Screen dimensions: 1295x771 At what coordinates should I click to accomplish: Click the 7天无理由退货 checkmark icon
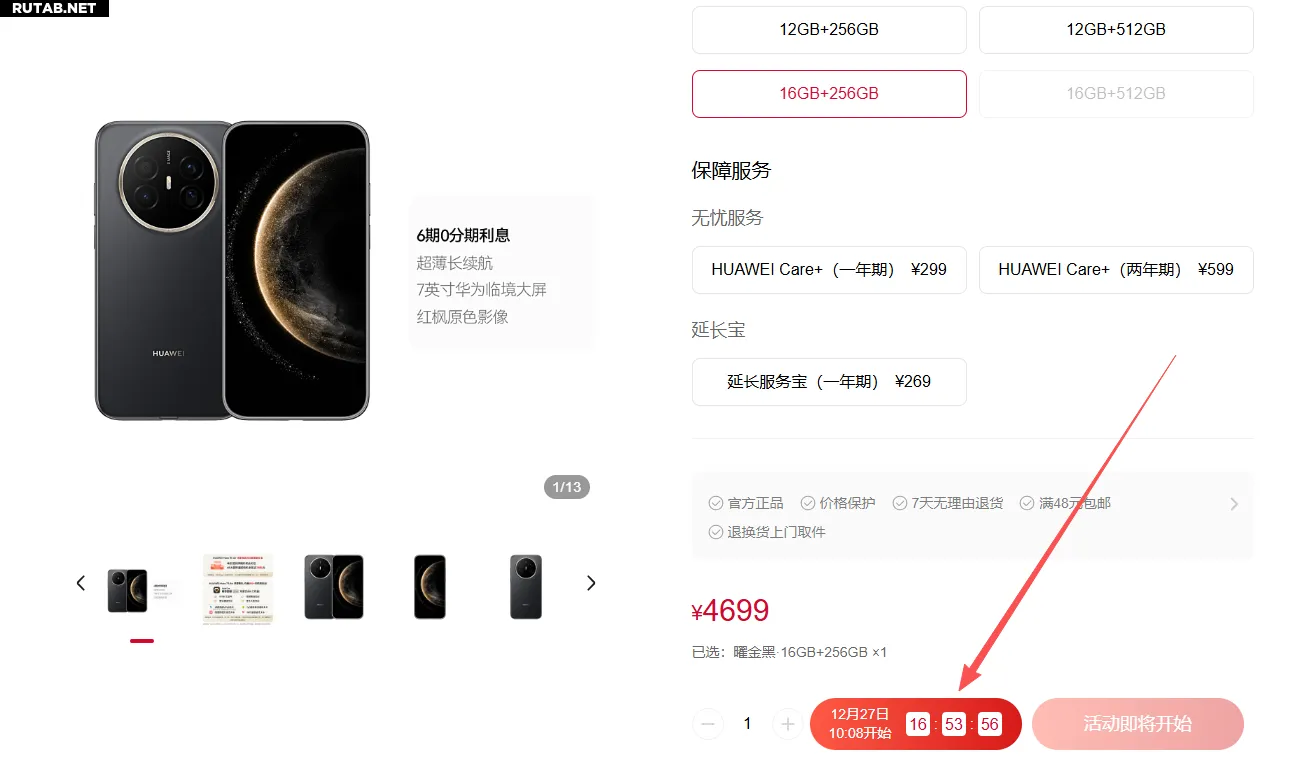click(x=900, y=503)
